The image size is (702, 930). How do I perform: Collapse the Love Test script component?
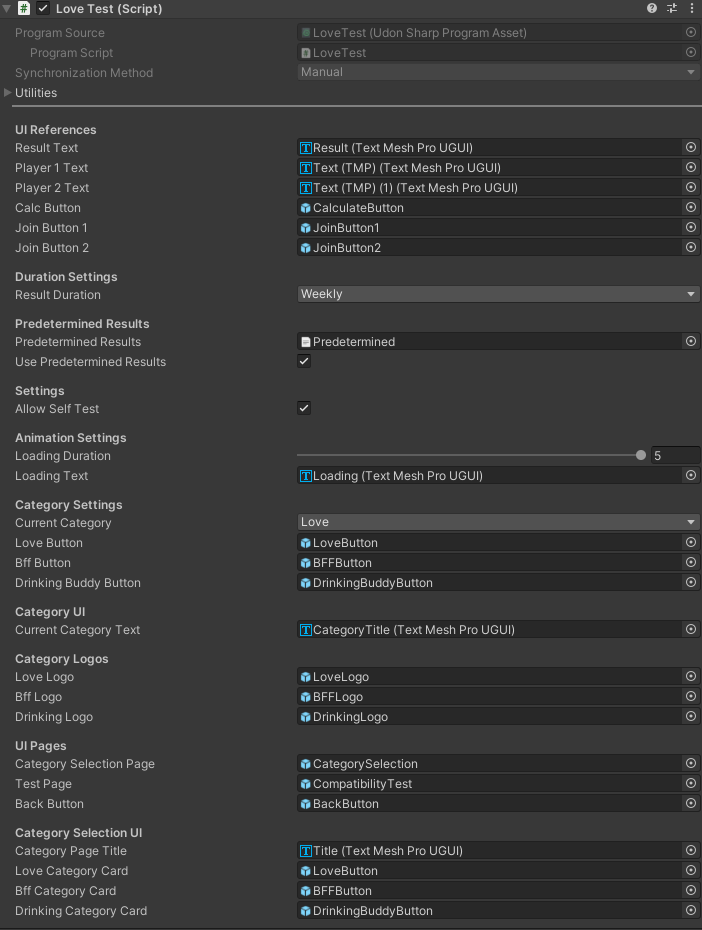(7, 9)
